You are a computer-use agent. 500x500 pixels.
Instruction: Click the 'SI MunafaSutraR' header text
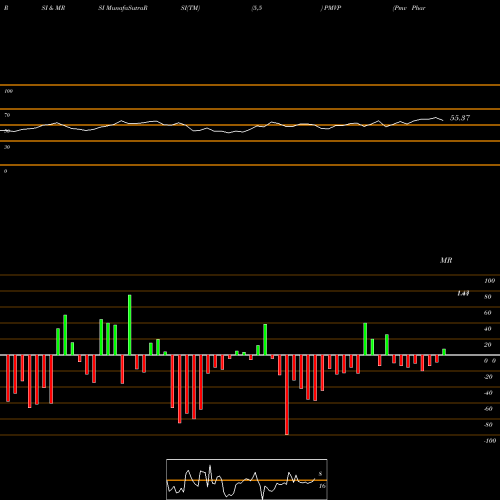point(123,8)
